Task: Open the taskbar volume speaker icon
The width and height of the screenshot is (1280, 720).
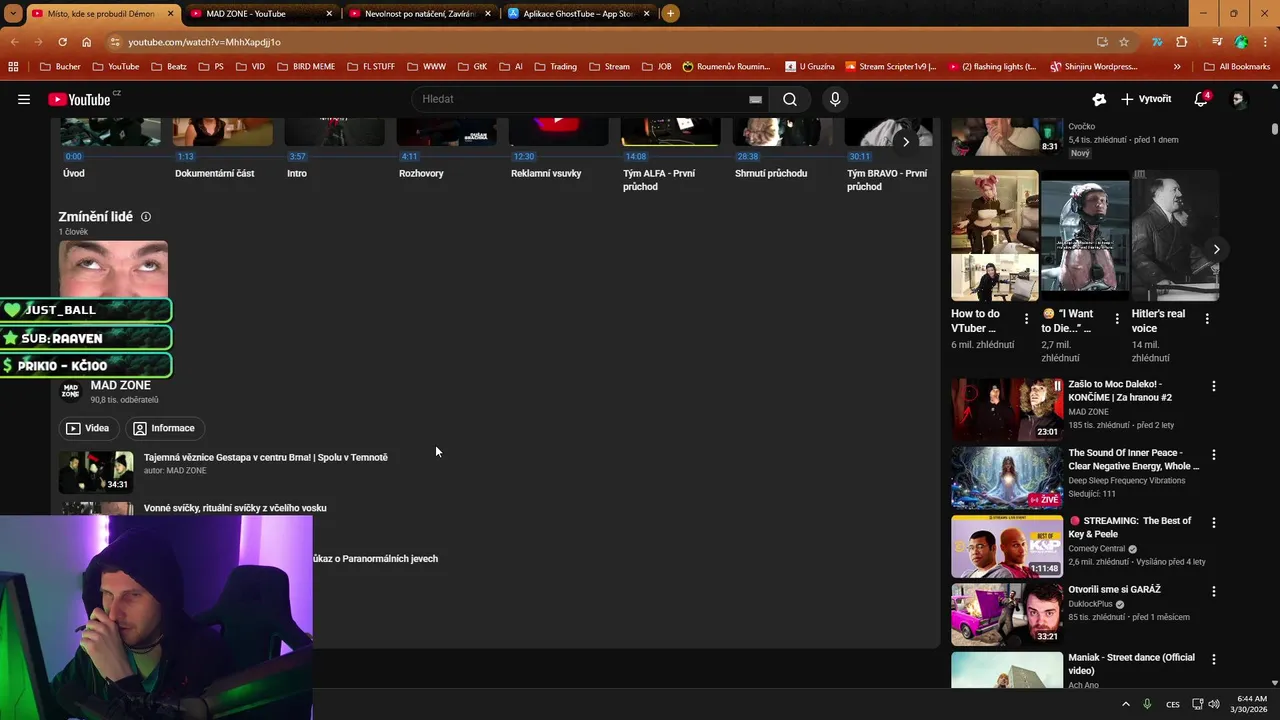Action: tap(1213, 704)
